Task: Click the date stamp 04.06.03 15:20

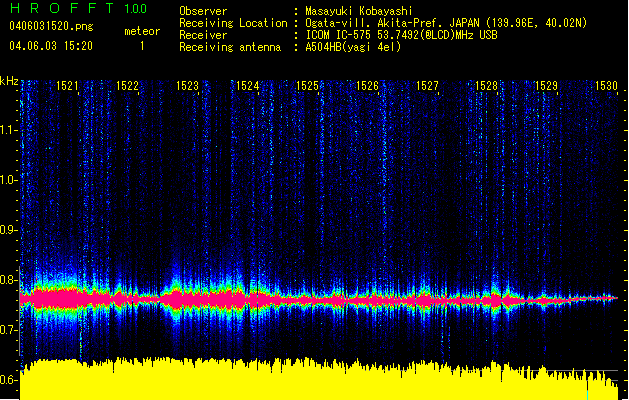Action: point(51,46)
